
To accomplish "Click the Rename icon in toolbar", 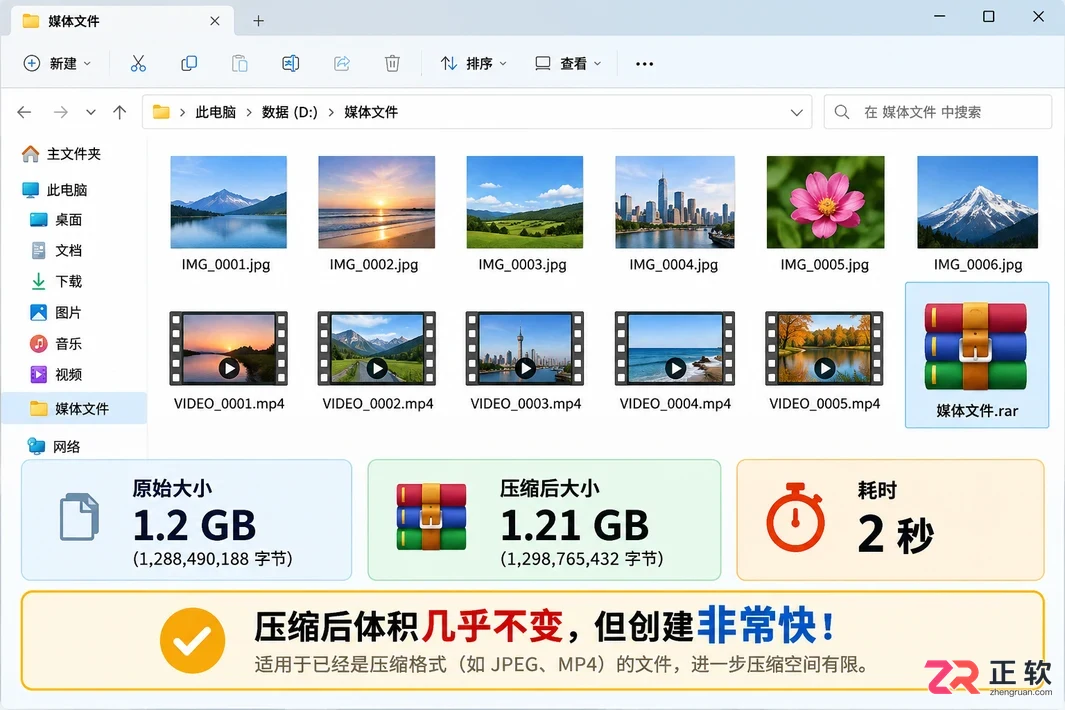I will coord(291,64).
